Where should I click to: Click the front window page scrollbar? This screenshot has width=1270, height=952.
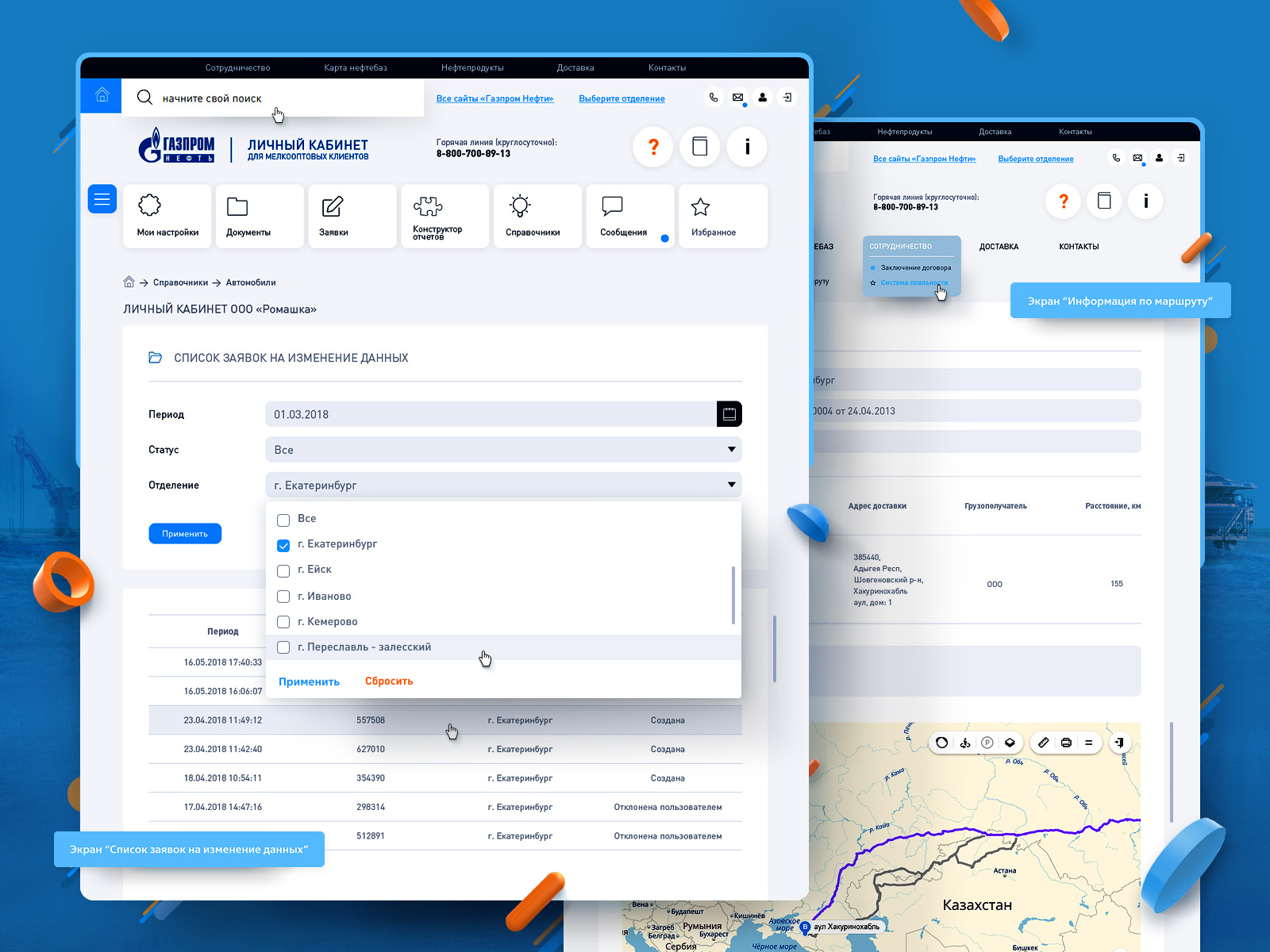pyautogui.click(x=774, y=649)
